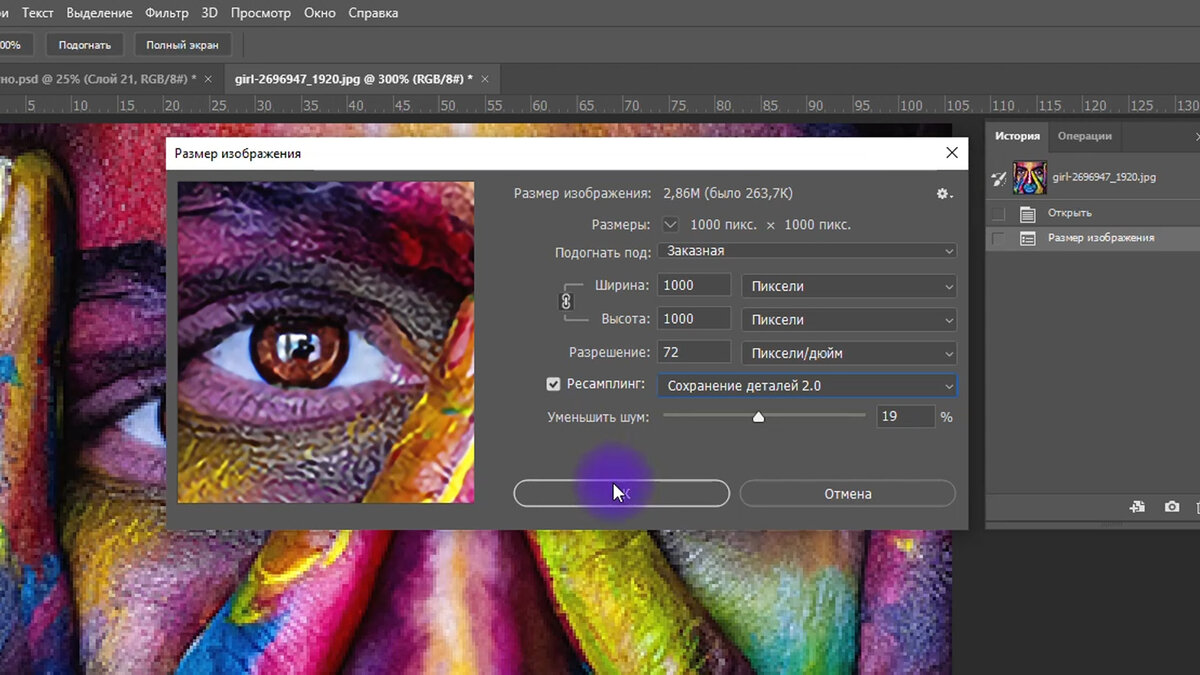Open the Image Size dialog settings gear
This screenshot has height=675, width=1200.
(x=943, y=194)
